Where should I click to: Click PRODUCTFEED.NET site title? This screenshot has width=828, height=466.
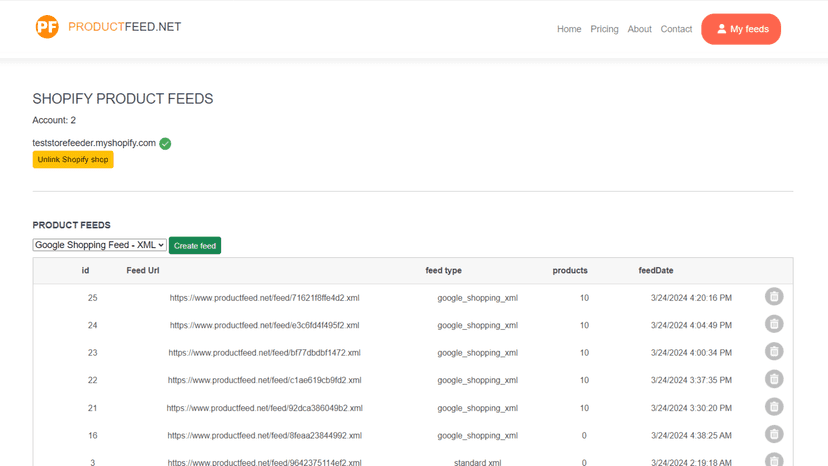click(x=125, y=27)
